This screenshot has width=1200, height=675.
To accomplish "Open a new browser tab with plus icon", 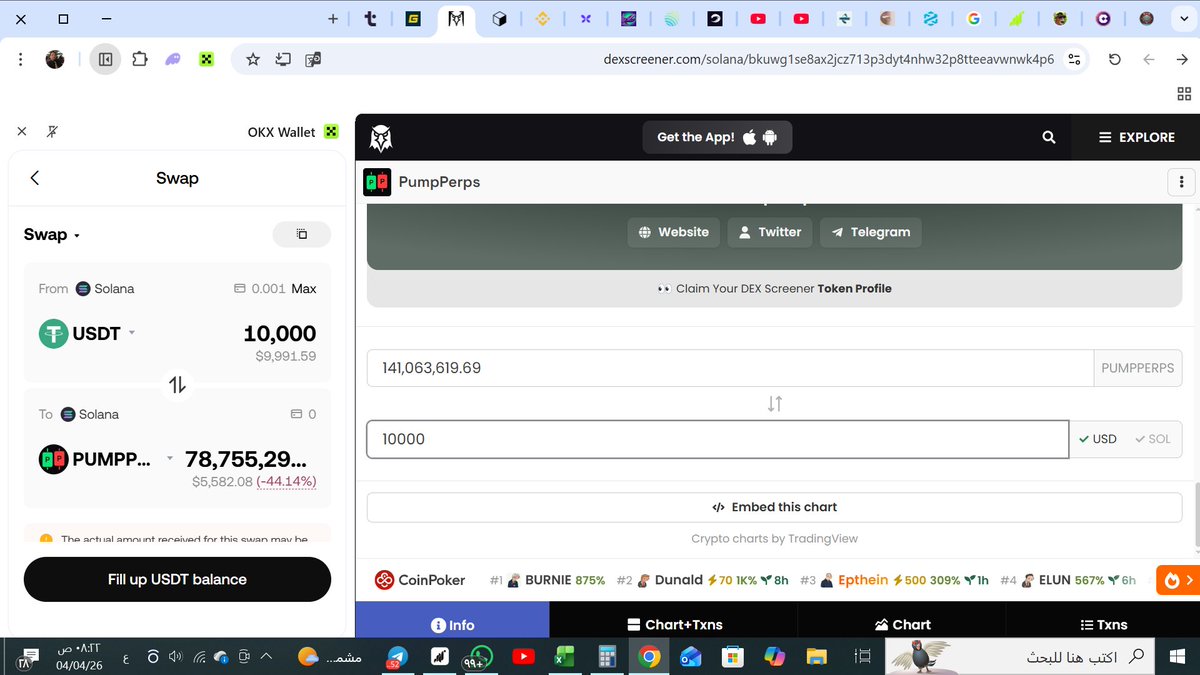I will tap(333, 19).
